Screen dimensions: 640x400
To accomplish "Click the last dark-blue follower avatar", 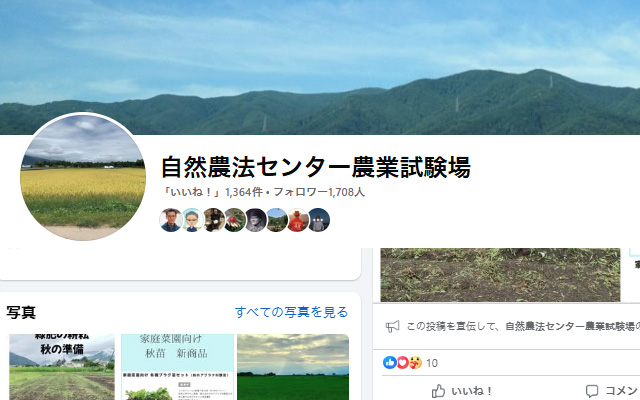I will (319, 220).
